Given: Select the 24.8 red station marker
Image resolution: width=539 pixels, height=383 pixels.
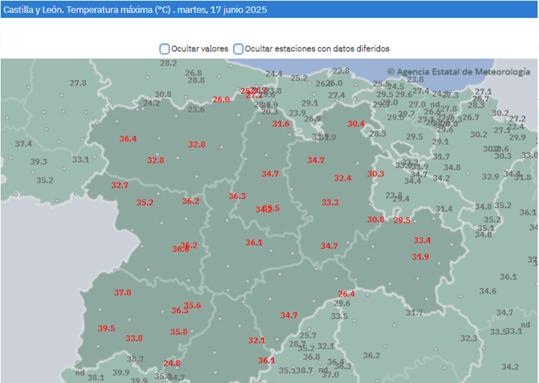Looking at the screenshot, I should point(172,363).
